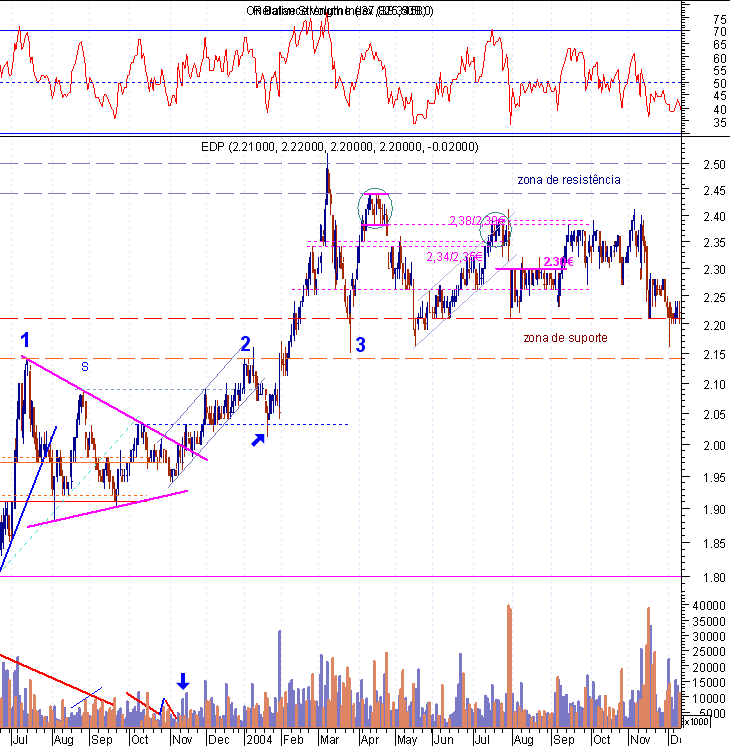The image size is (730, 746).
Task: Click the 'Feb' month label
Action: tap(293, 739)
